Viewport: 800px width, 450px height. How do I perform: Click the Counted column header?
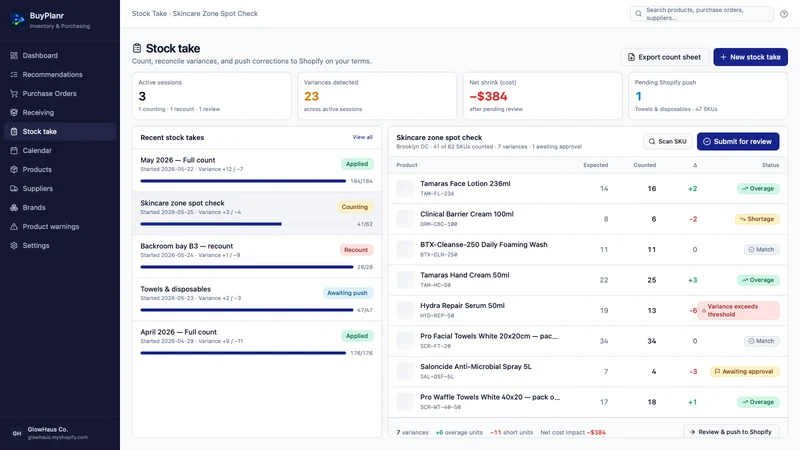644,165
